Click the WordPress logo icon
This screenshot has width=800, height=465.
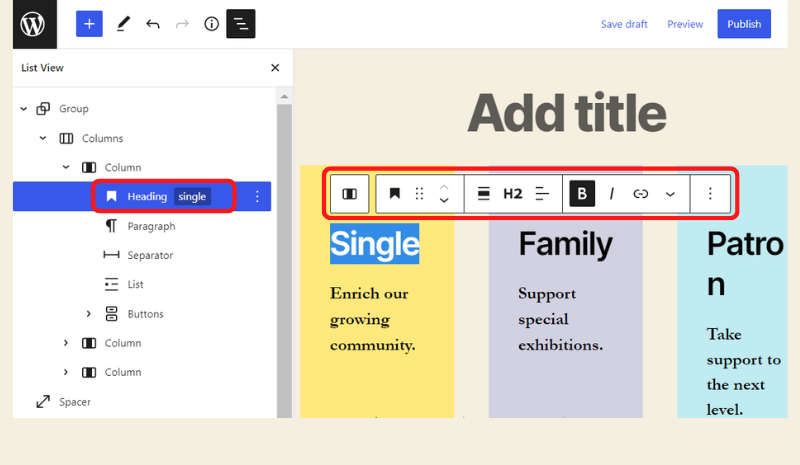click(33, 24)
